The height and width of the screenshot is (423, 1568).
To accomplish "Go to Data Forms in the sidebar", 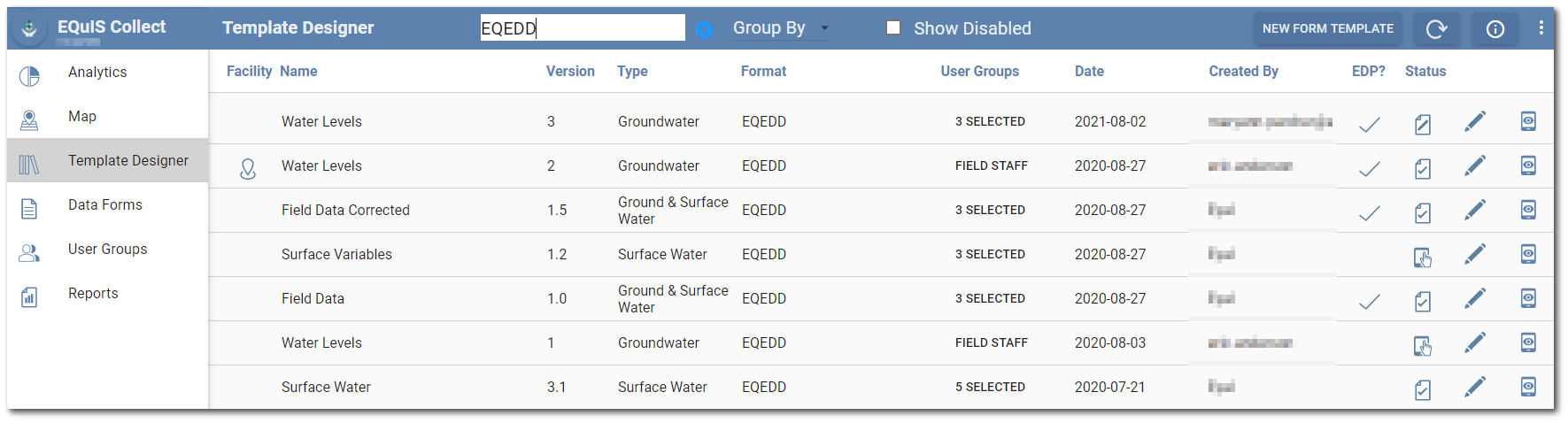I will pyautogui.click(x=104, y=205).
